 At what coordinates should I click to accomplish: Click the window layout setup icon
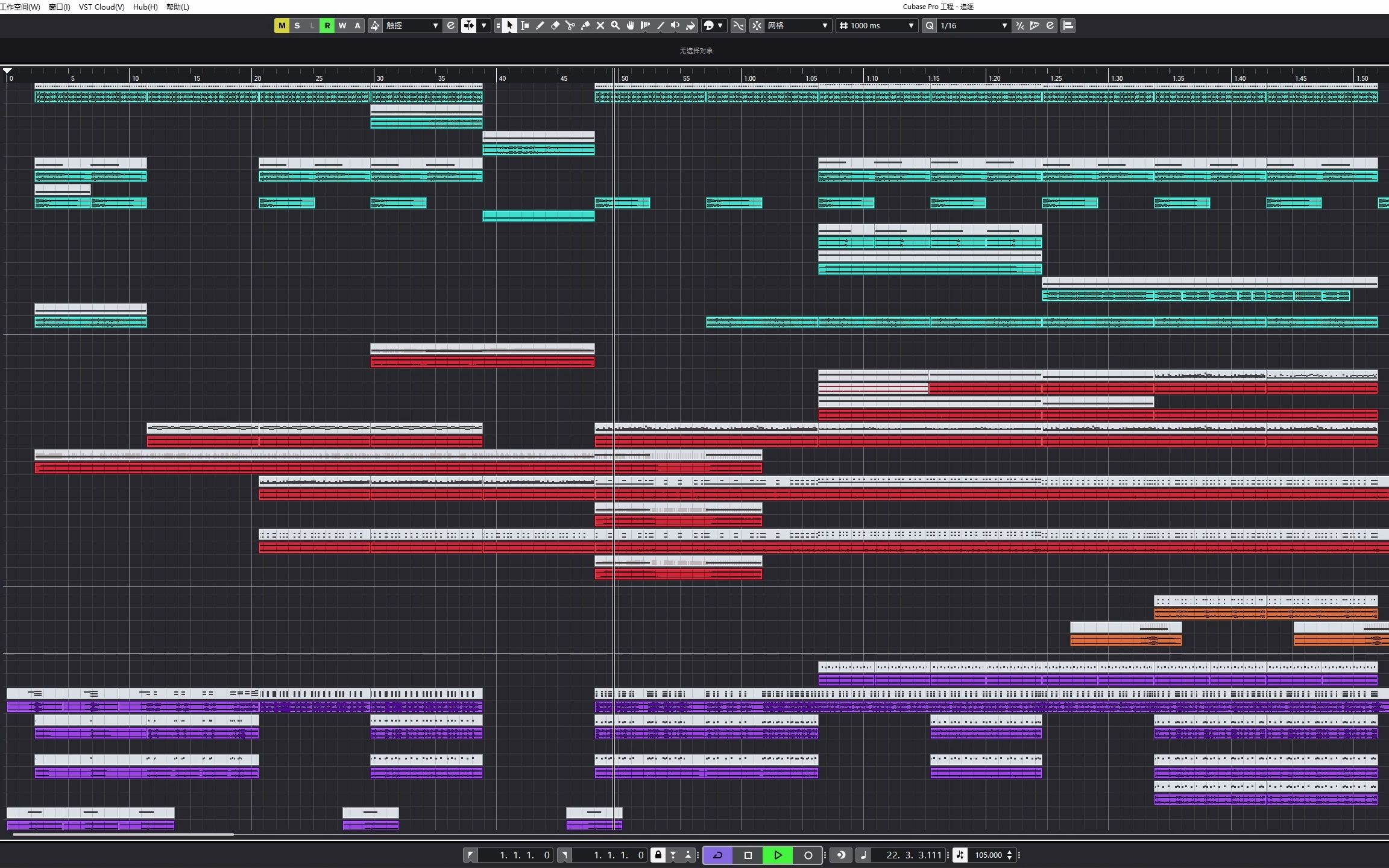pyautogui.click(x=1068, y=25)
